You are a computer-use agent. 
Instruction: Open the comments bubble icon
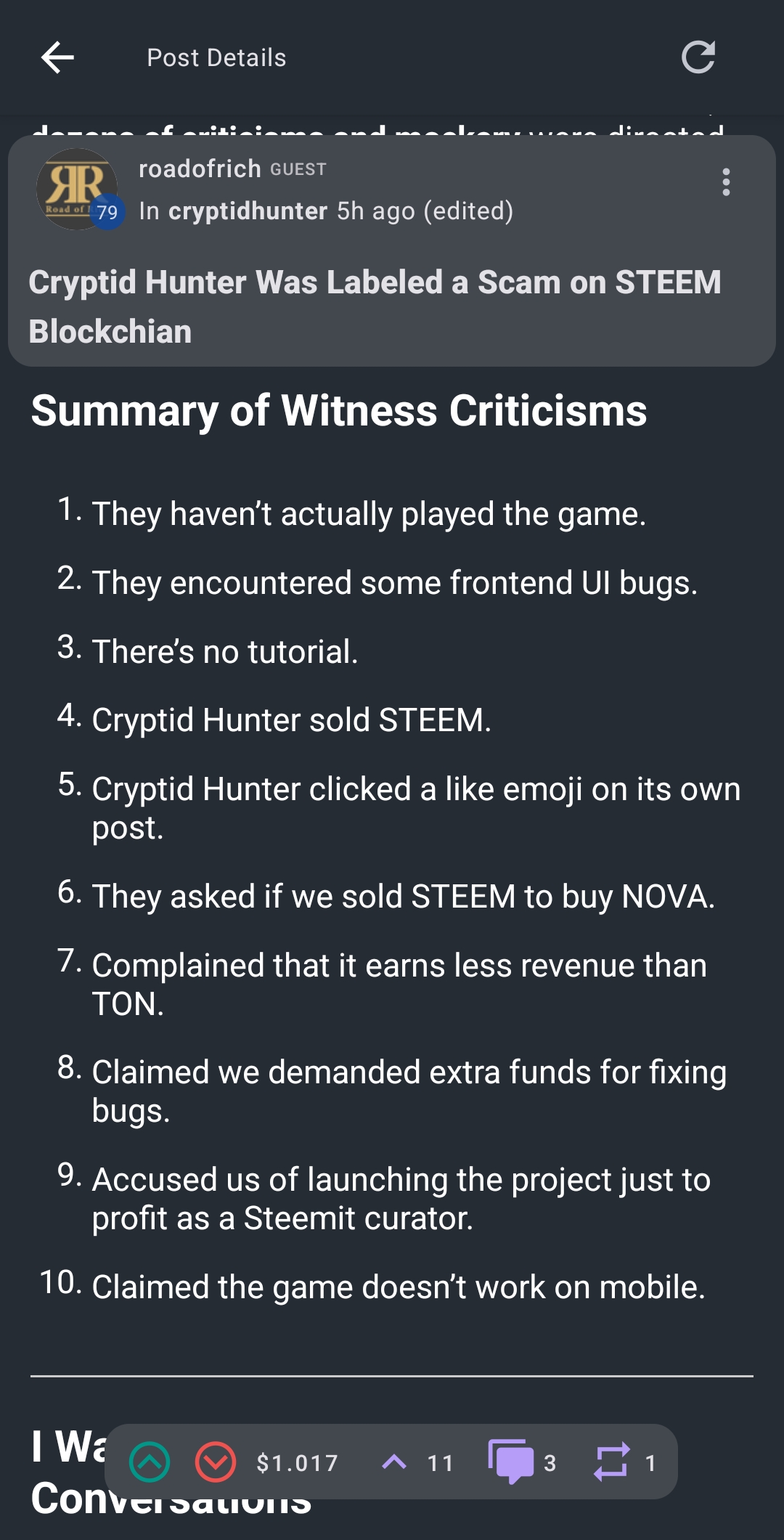point(511,1462)
